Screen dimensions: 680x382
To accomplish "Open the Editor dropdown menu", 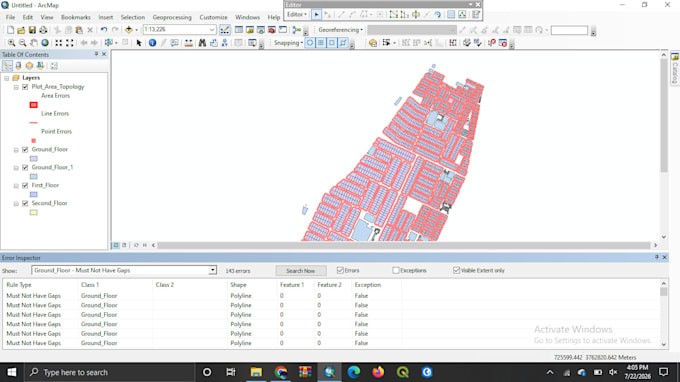I will pos(297,15).
